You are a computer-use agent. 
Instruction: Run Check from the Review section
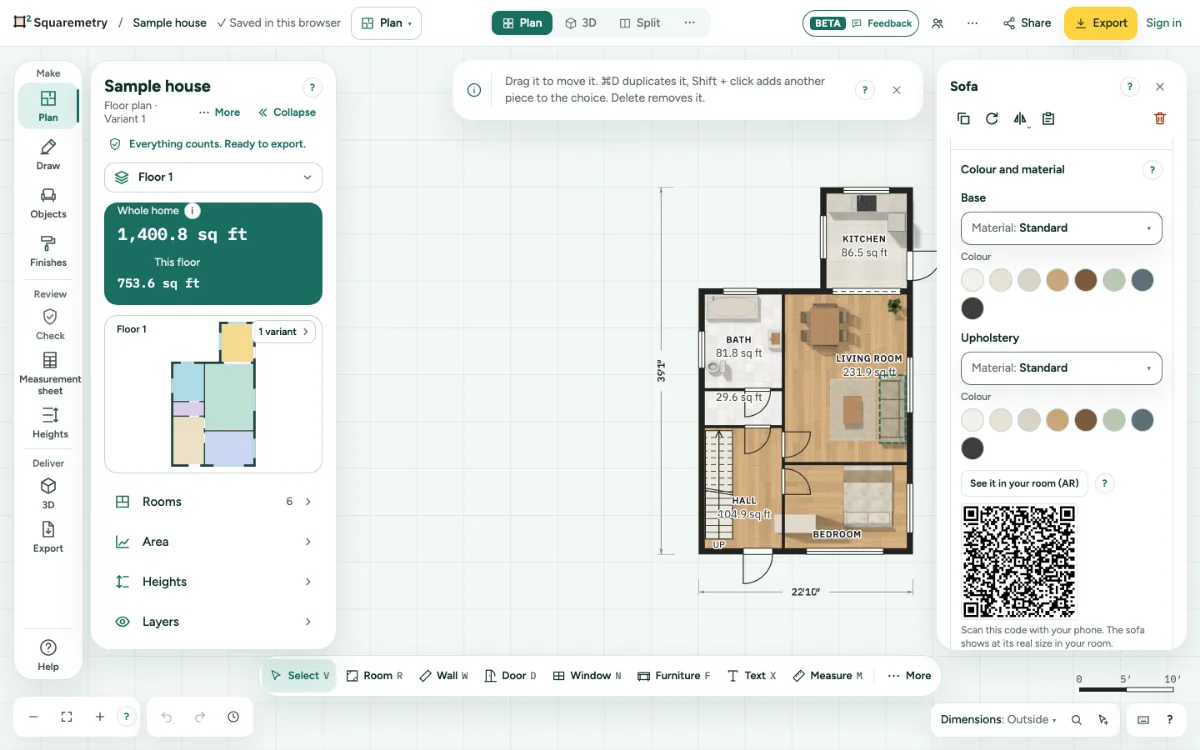50,324
